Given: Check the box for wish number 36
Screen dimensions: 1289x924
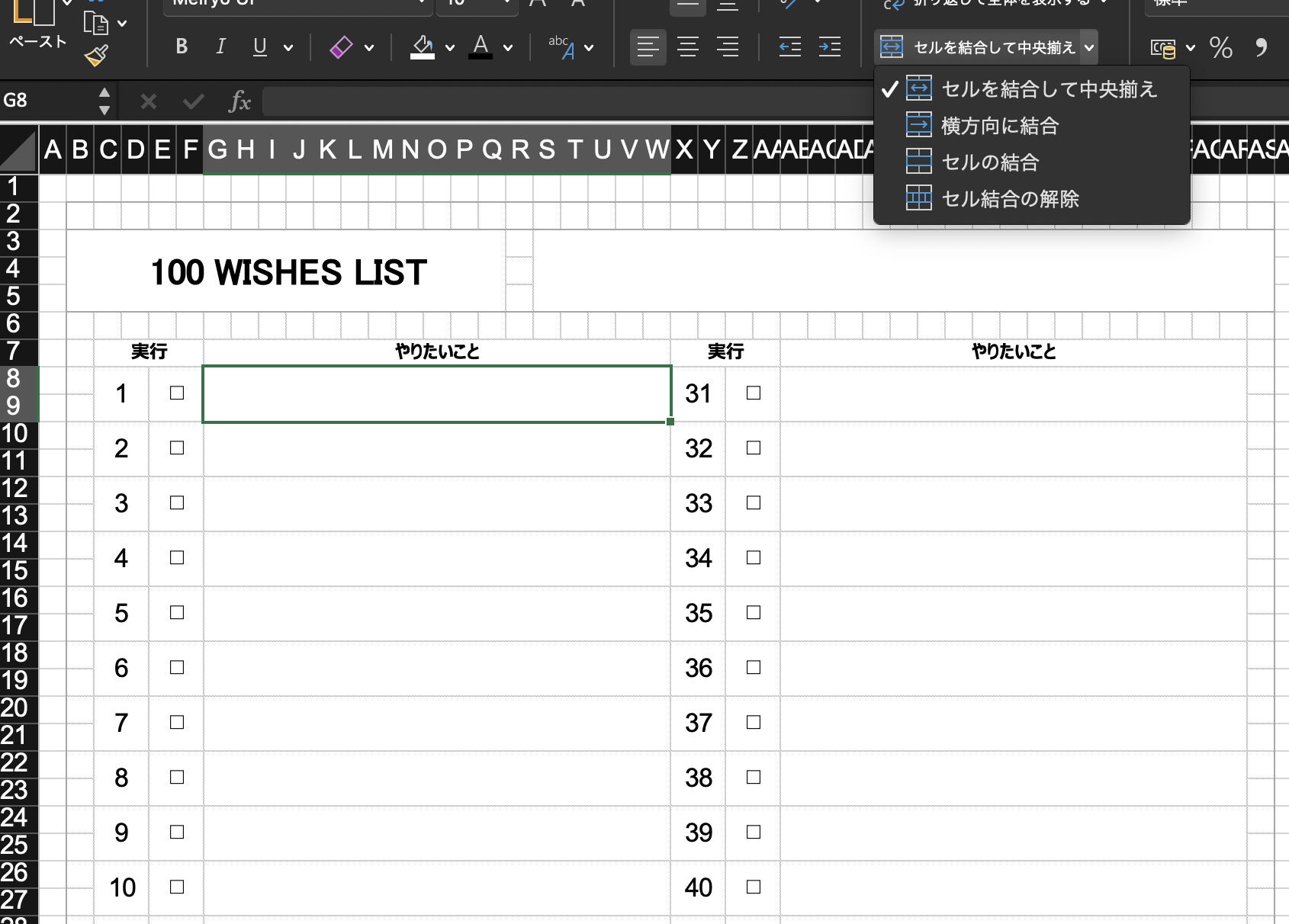Looking at the screenshot, I should click(754, 668).
